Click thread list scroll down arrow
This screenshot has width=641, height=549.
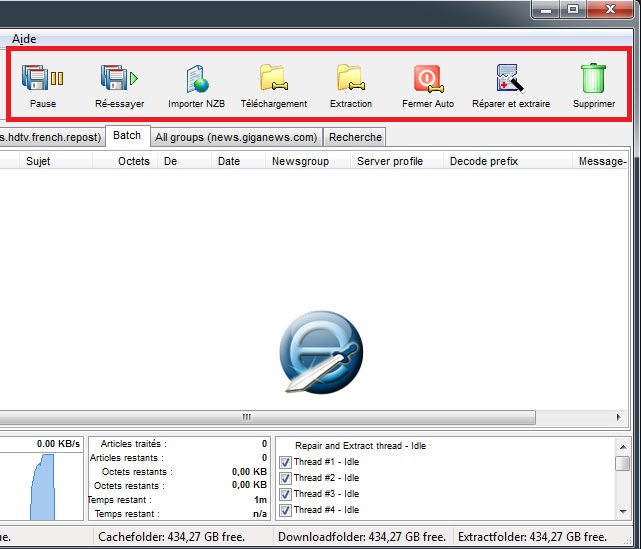point(623,511)
